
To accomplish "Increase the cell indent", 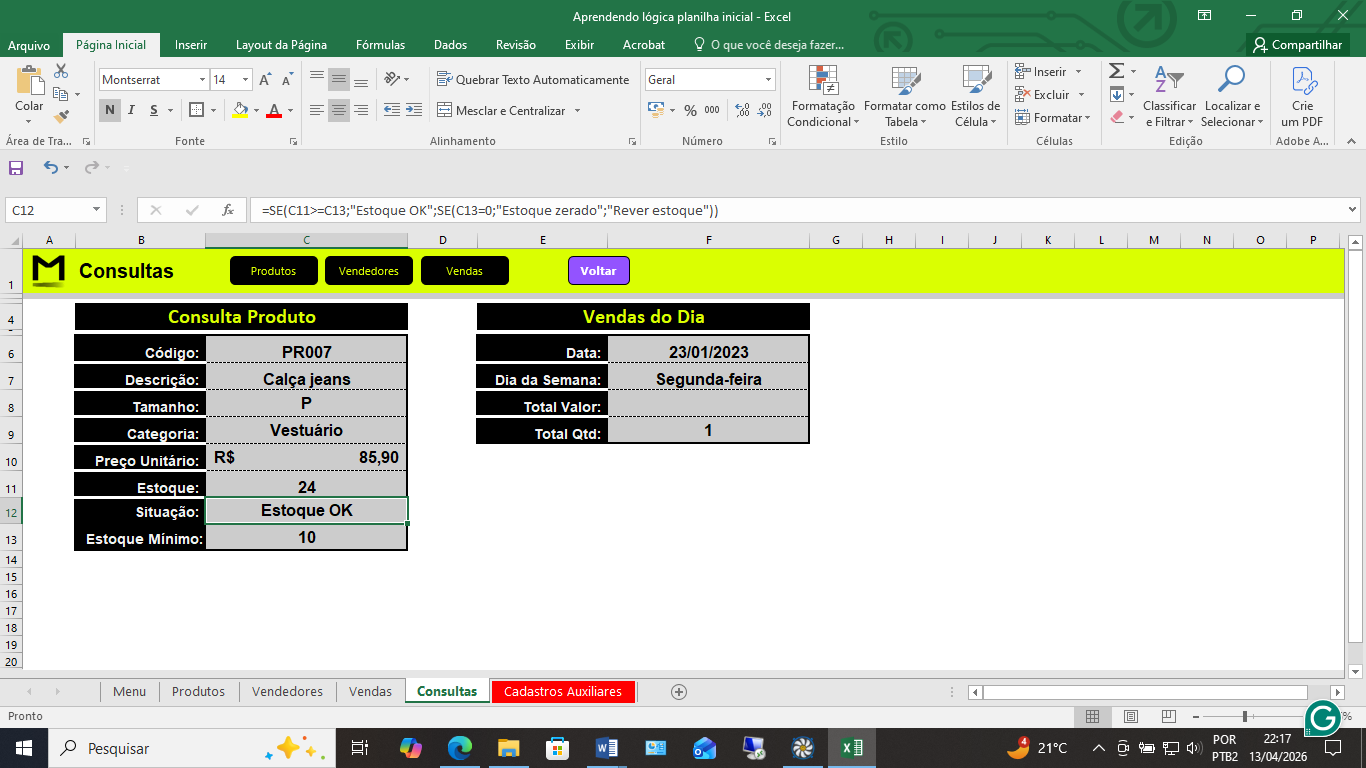I will click(415, 110).
